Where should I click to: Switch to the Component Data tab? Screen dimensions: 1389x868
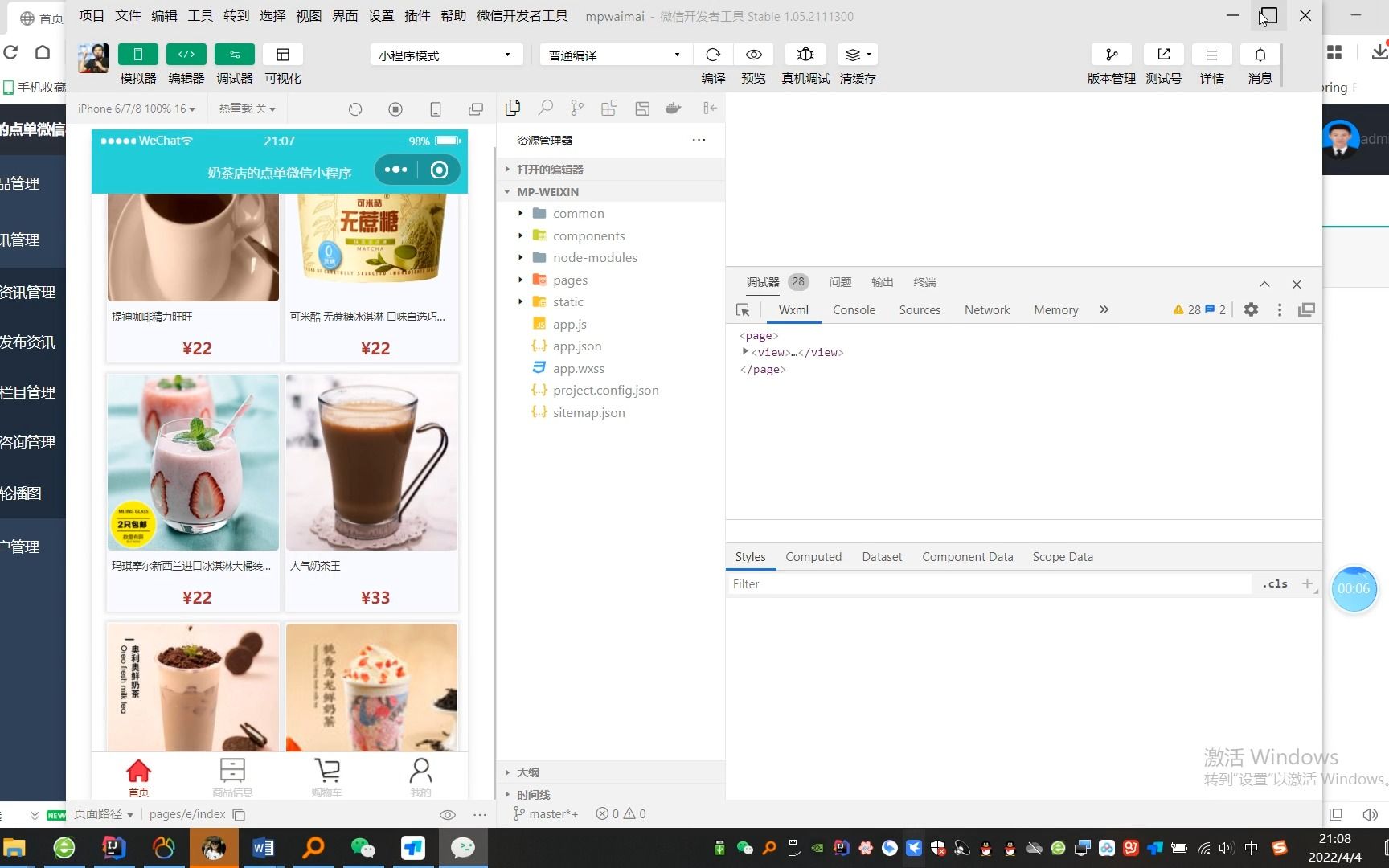point(967,556)
